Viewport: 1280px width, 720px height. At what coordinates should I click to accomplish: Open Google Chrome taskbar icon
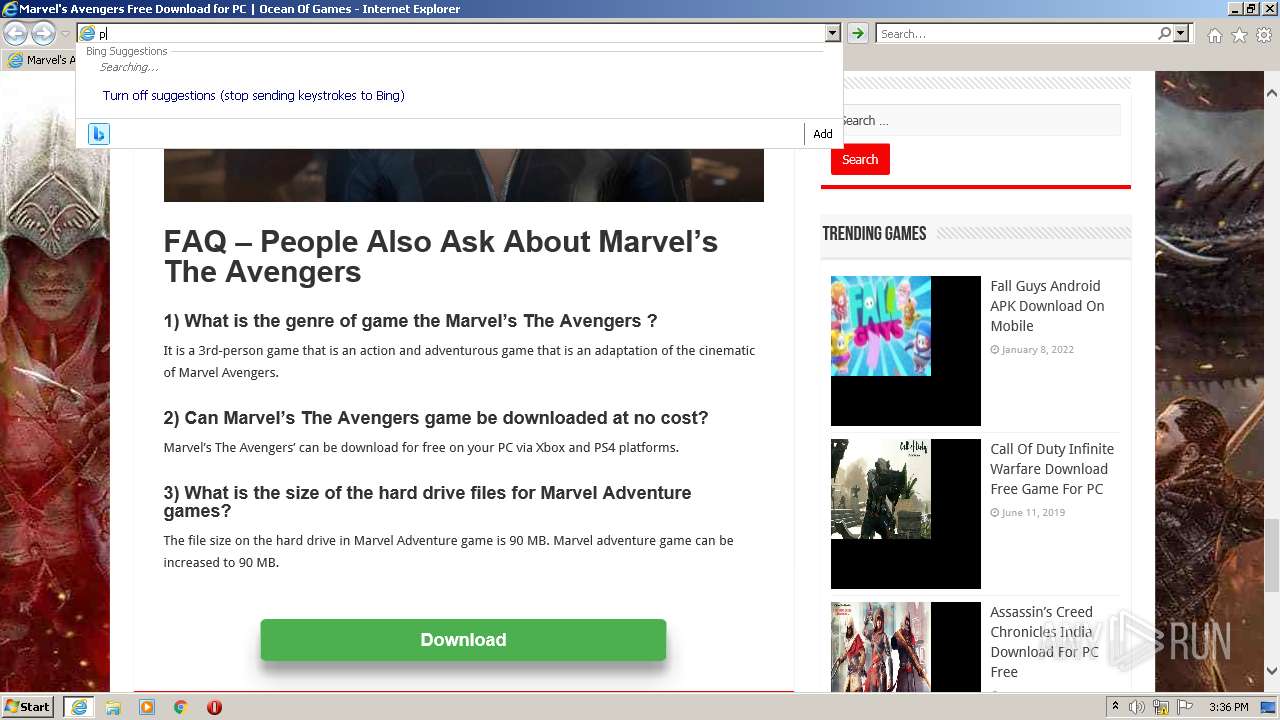coord(181,707)
